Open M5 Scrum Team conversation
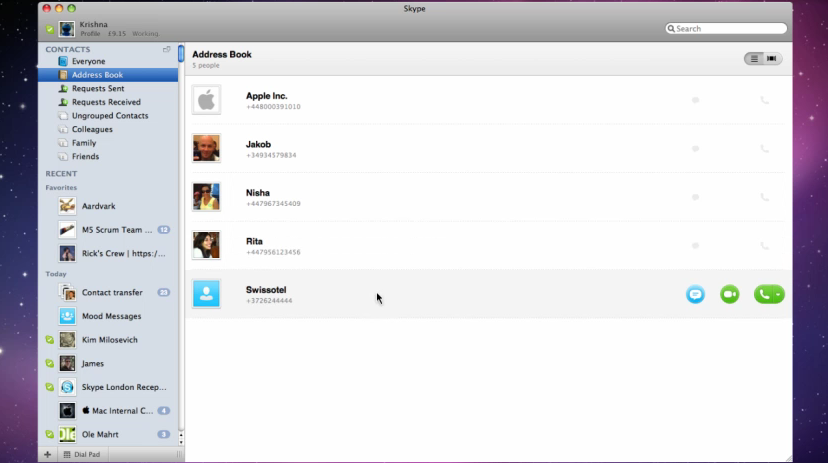The width and height of the screenshot is (828, 463). pos(108,230)
